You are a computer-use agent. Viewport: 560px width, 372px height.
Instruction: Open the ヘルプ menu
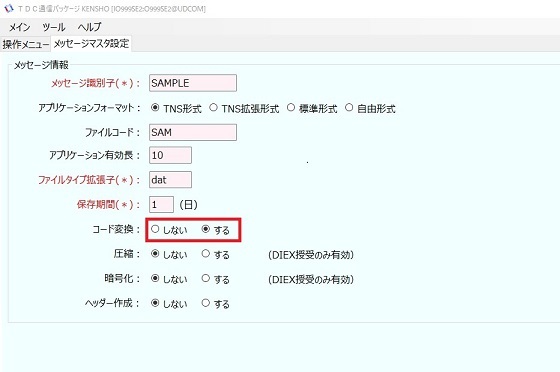pyautogui.click(x=89, y=27)
